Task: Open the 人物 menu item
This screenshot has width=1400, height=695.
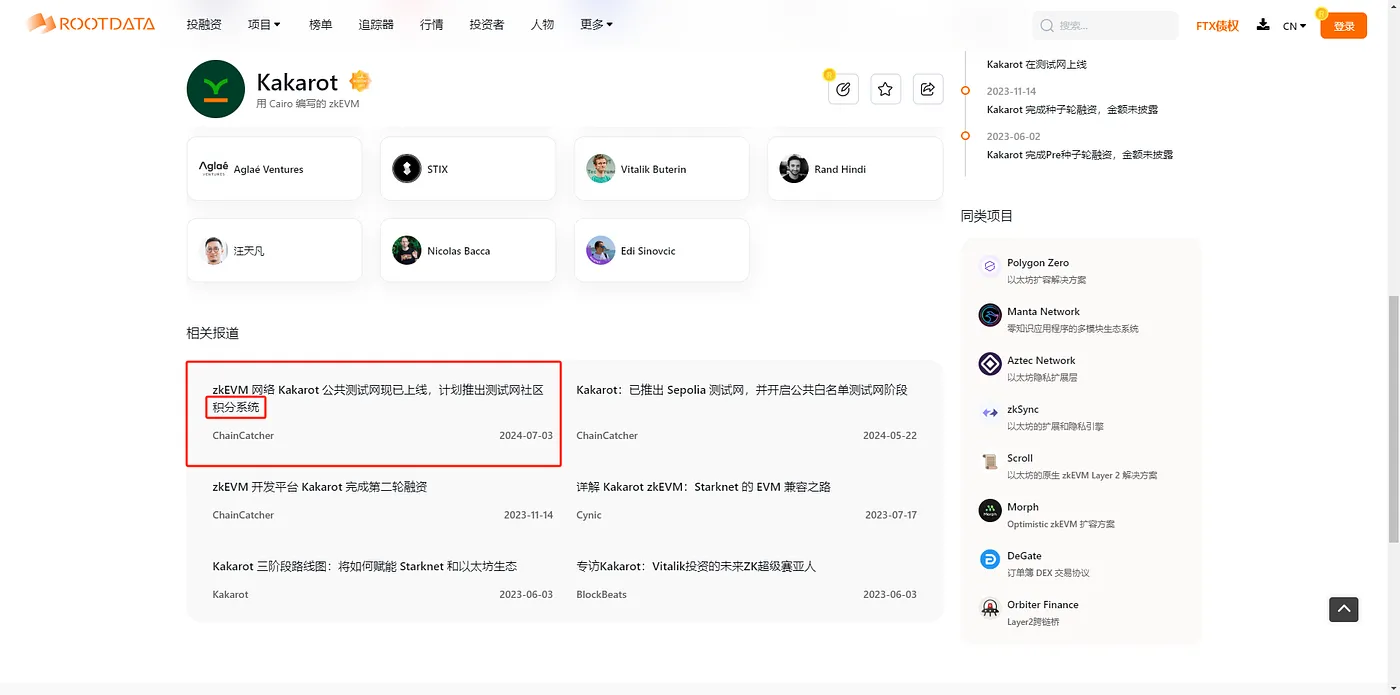Action: coord(542,25)
